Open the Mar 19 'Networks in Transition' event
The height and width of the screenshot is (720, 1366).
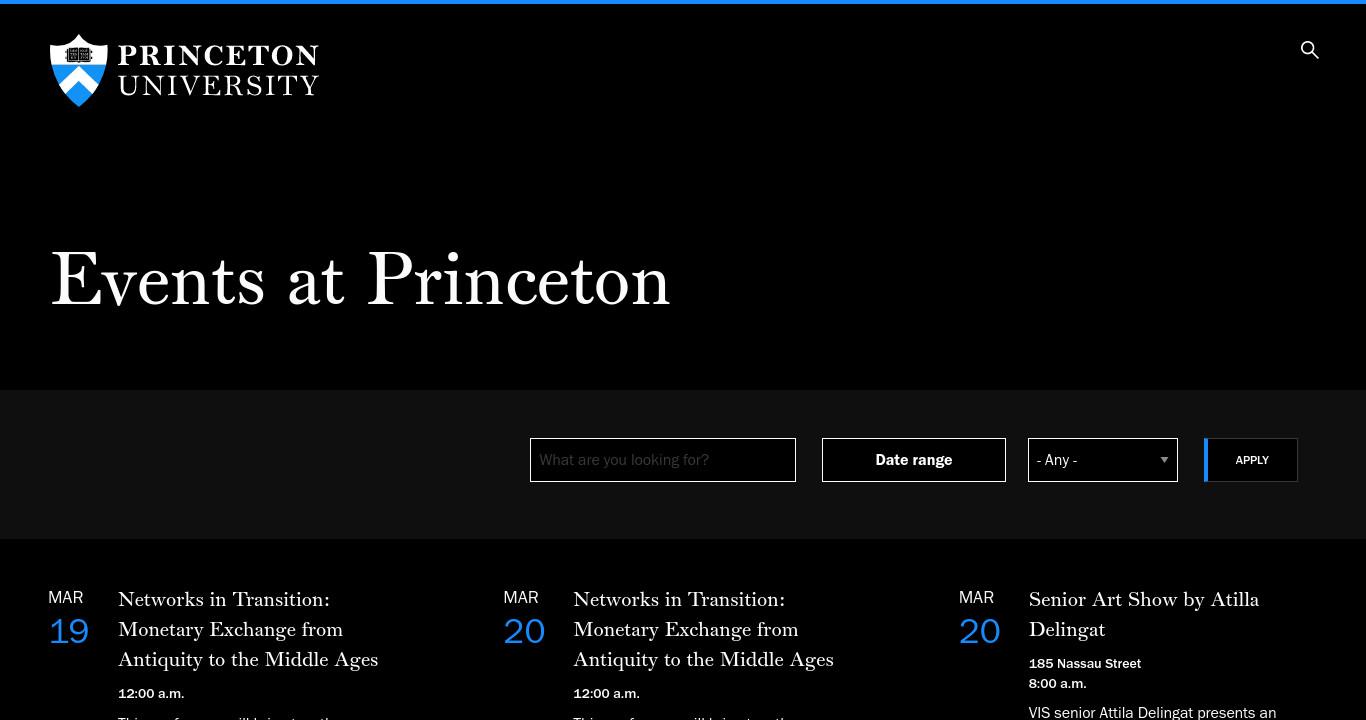click(248, 629)
